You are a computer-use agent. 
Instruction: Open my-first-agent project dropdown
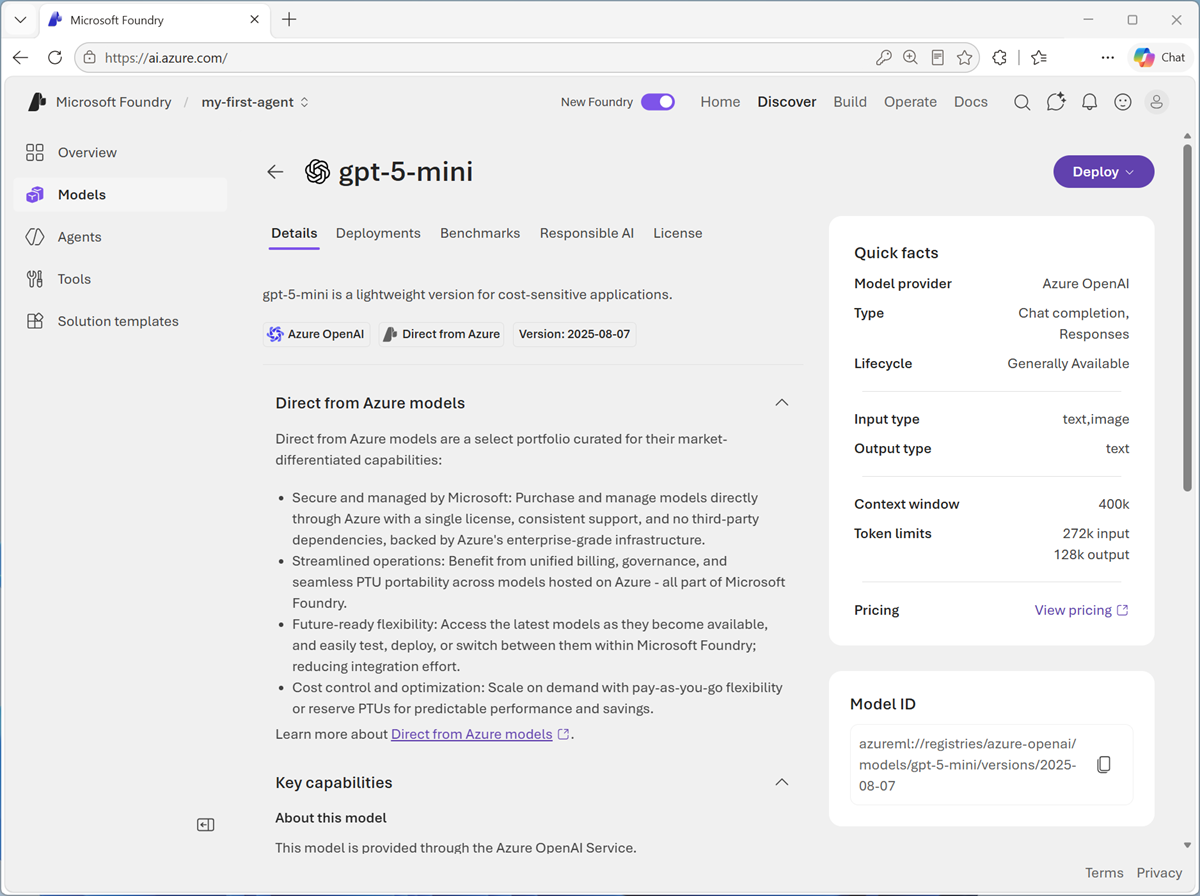point(255,102)
